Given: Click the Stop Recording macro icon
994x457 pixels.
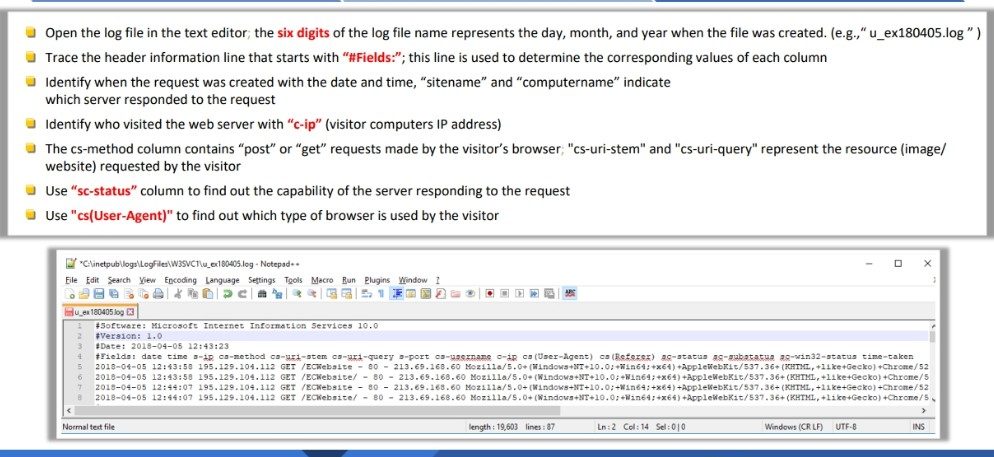Looking at the screenshot, I should [505, 293].
